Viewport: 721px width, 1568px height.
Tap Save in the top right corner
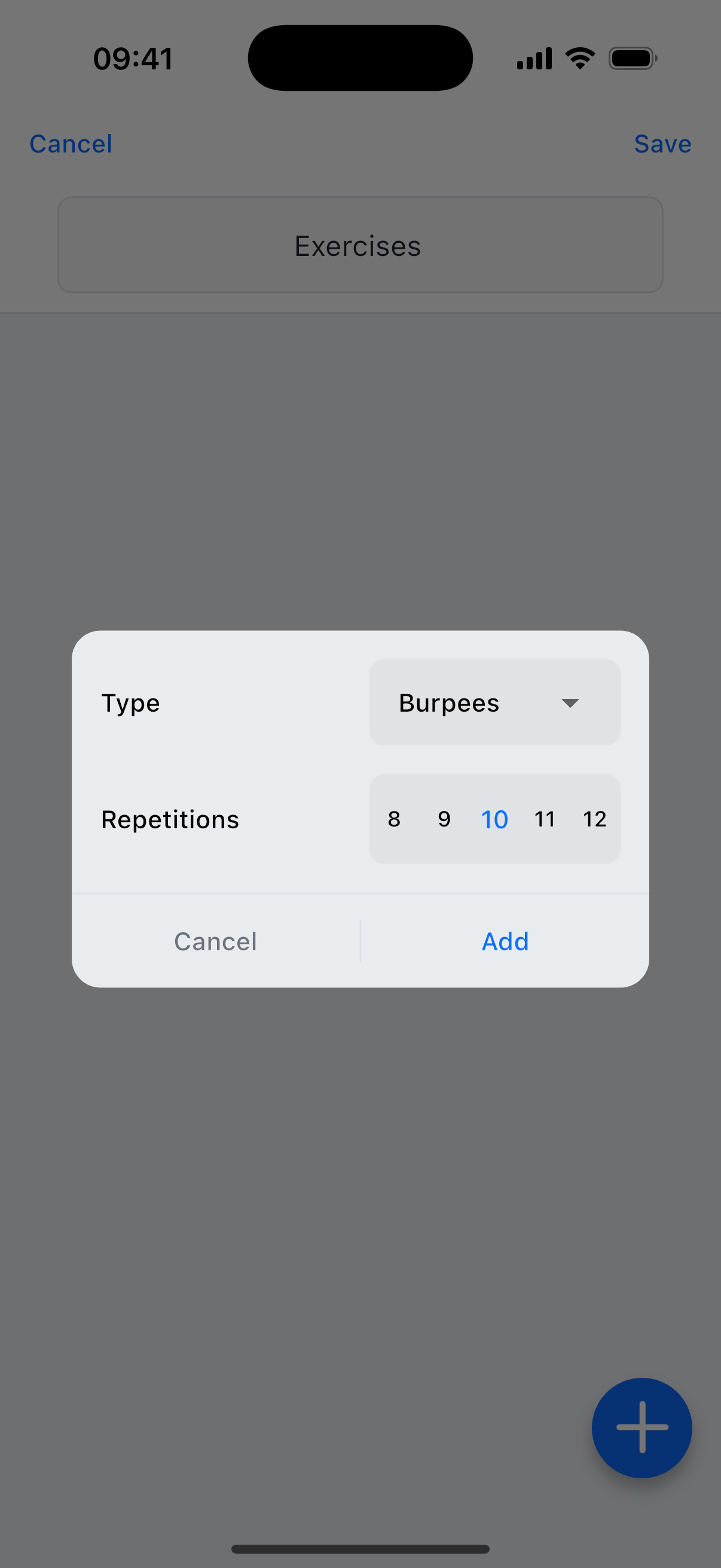pyautogui.click(x=662, y=144)
